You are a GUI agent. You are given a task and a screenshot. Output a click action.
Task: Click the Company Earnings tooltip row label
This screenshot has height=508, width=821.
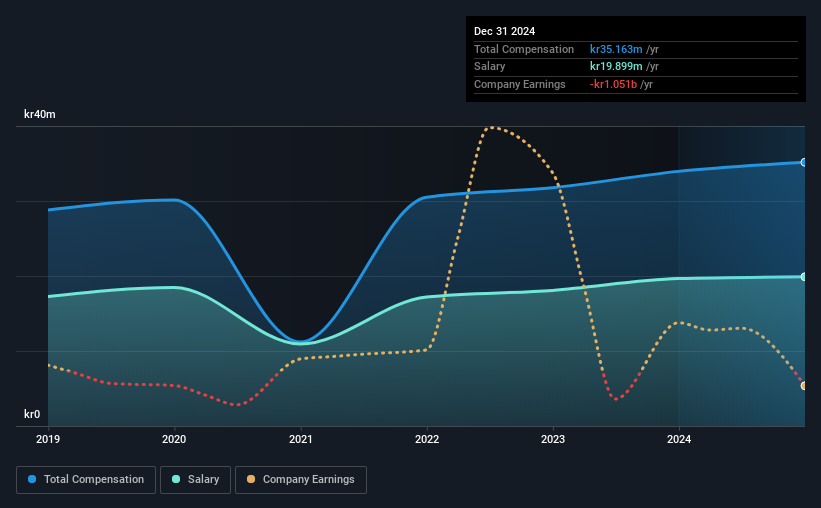click(x=519, y=84)
